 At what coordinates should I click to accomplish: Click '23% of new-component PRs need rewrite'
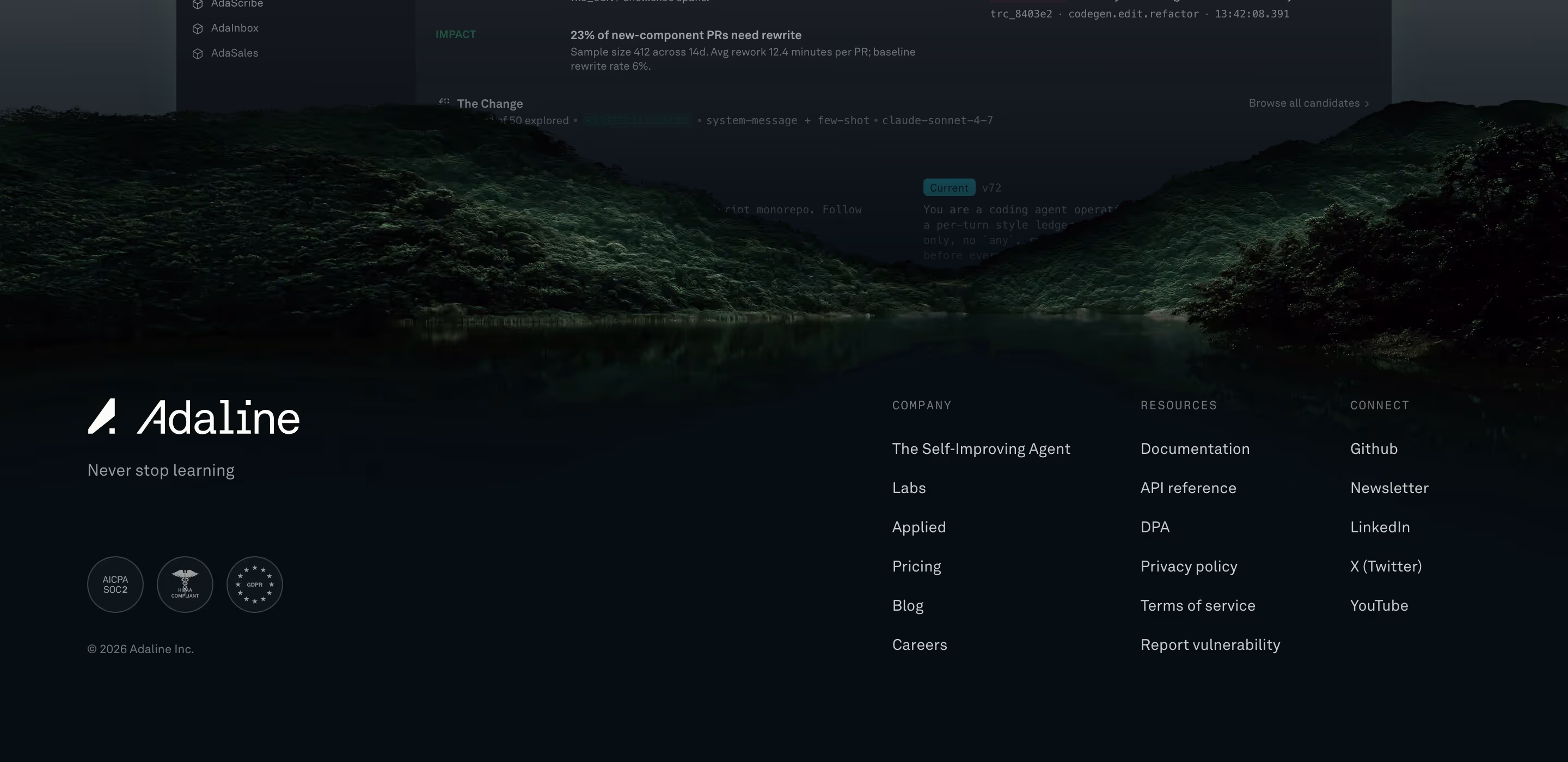pyautogui.click(x=685, y=35)
